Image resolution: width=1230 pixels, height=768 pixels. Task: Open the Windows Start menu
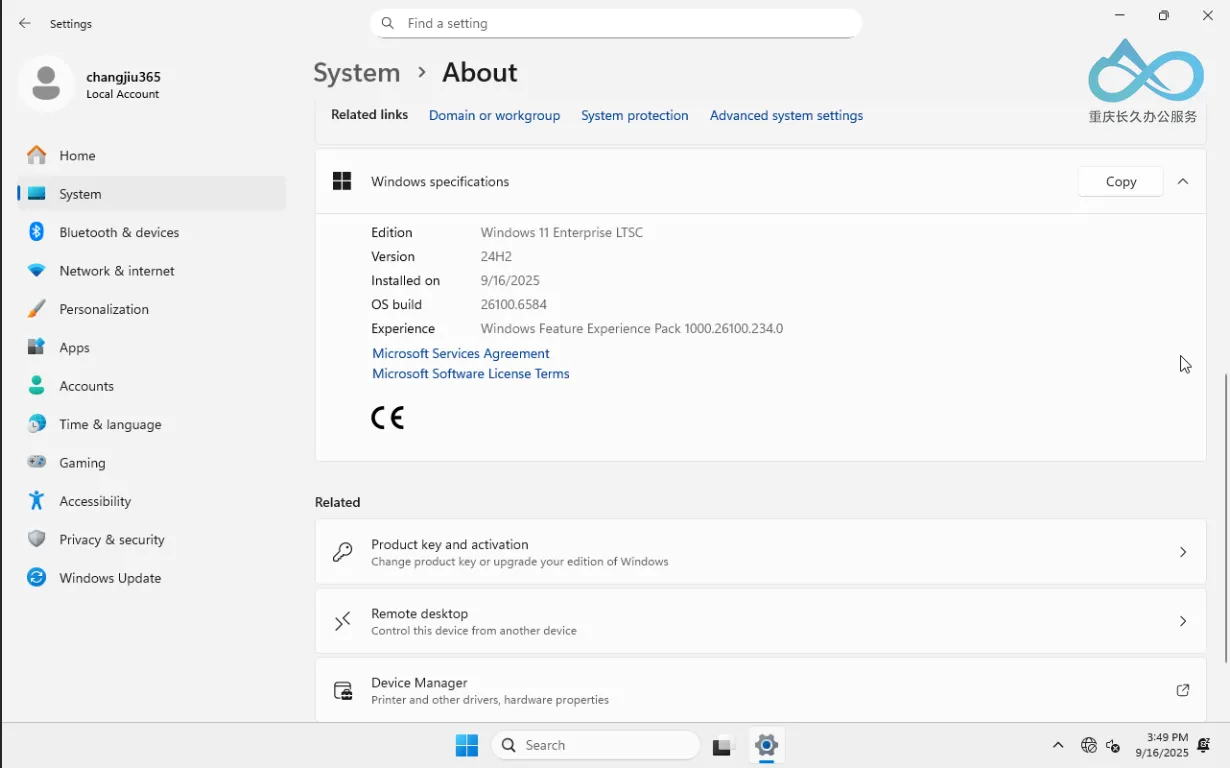(x=467, y=745)
